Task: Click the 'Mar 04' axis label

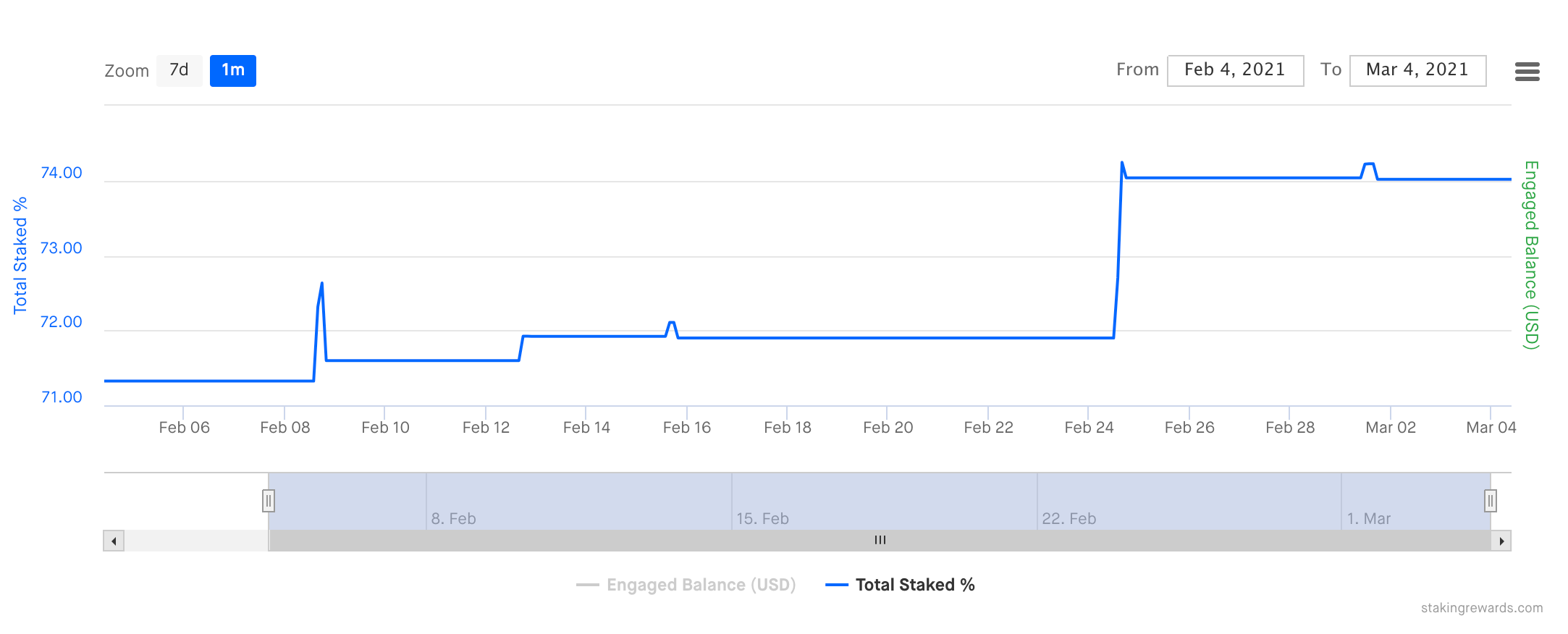Action: [1491, 428]
